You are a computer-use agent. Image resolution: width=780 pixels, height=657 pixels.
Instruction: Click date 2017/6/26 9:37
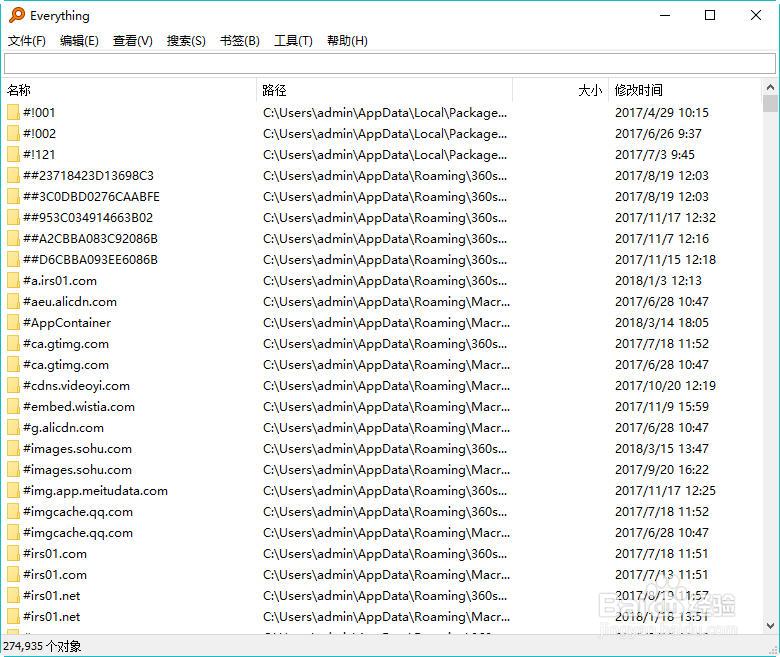pyautogui.click(x=658, y=133)
